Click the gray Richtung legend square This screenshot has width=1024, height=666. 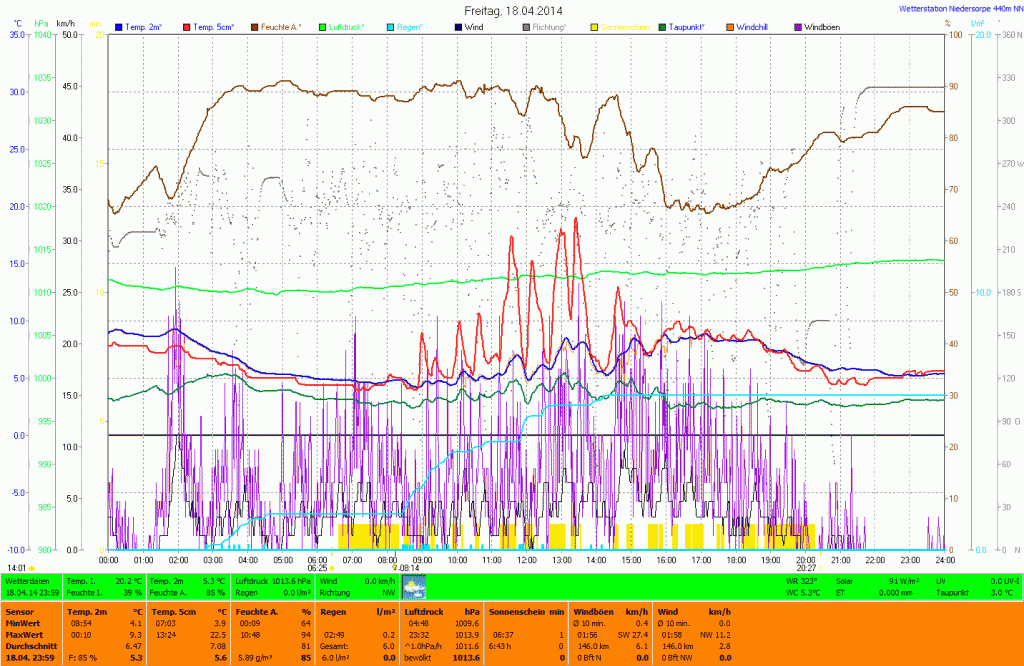[526, 26]
